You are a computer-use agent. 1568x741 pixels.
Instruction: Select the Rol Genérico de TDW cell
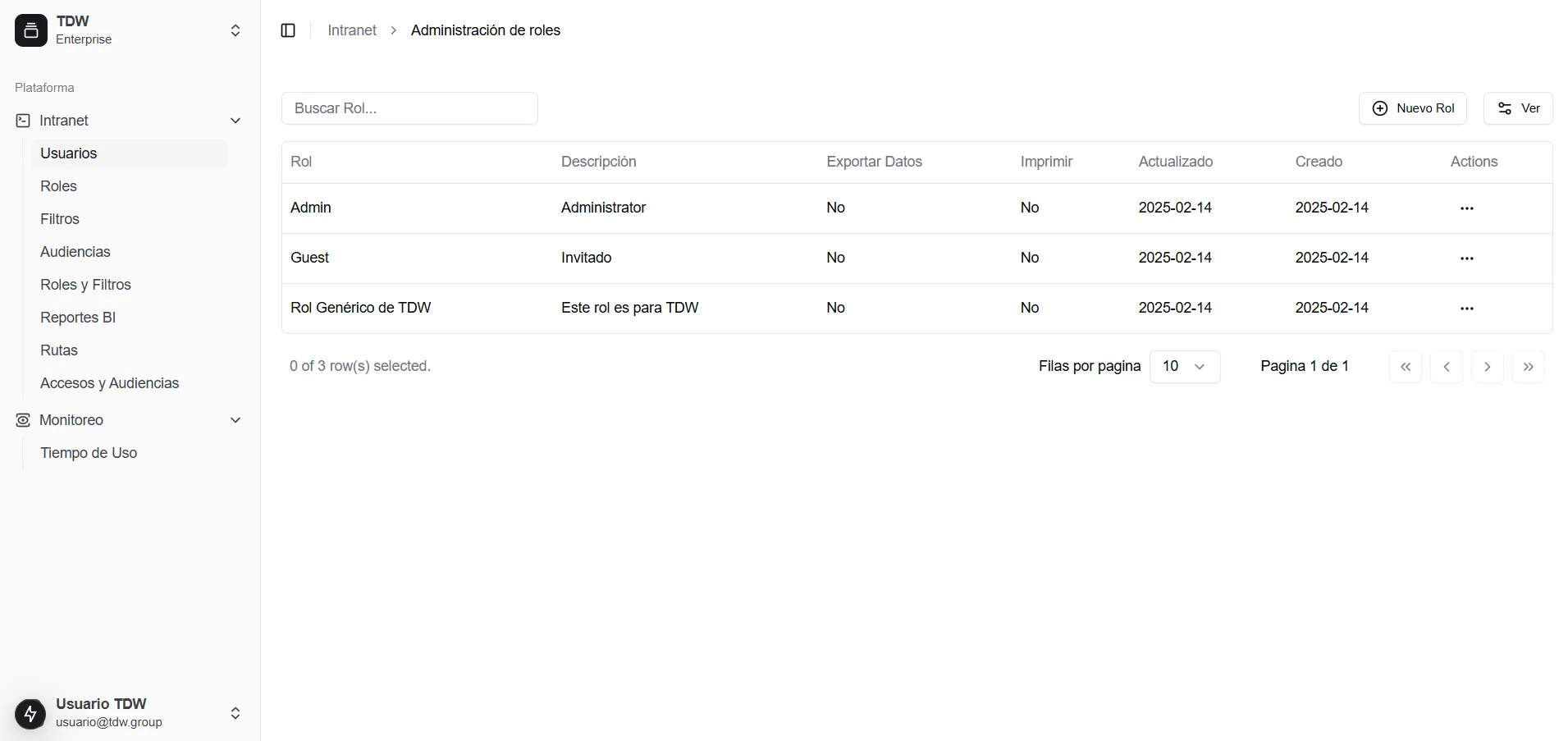pyautogui.click(x=360, y=308)
